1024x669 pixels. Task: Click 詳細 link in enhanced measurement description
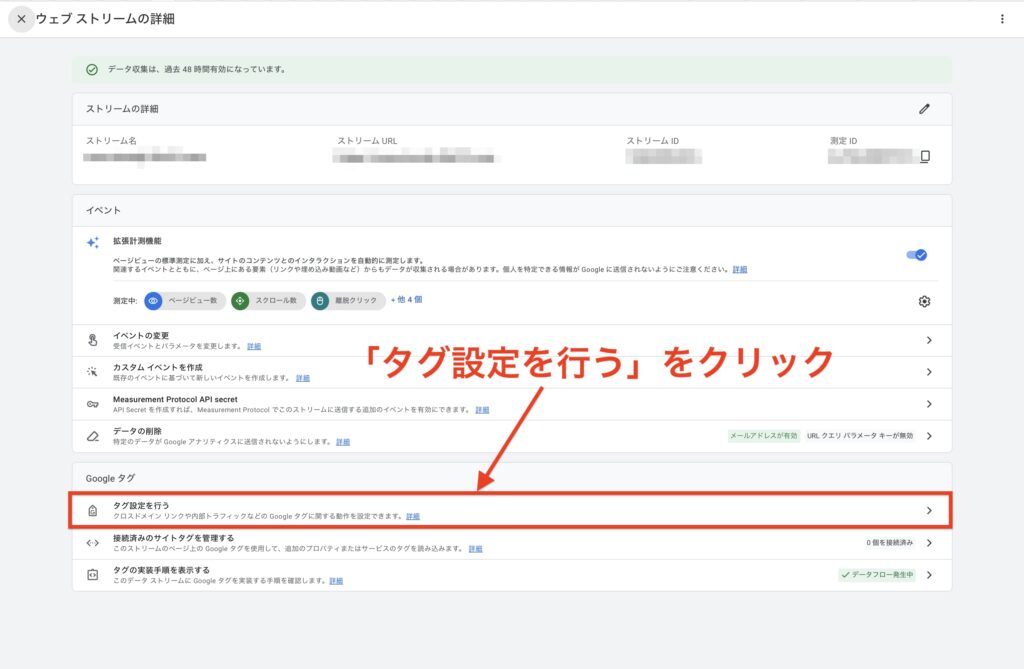coord(739,270)
